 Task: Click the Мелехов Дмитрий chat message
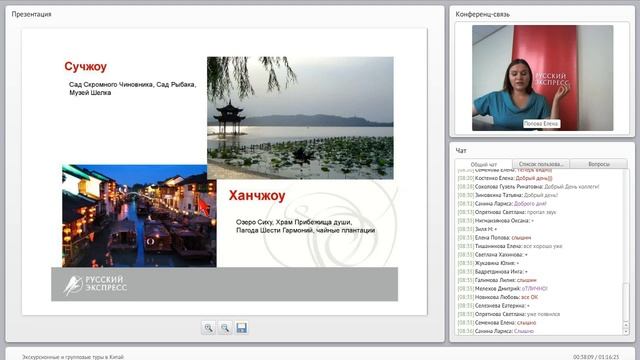click(x=502, y=289)
